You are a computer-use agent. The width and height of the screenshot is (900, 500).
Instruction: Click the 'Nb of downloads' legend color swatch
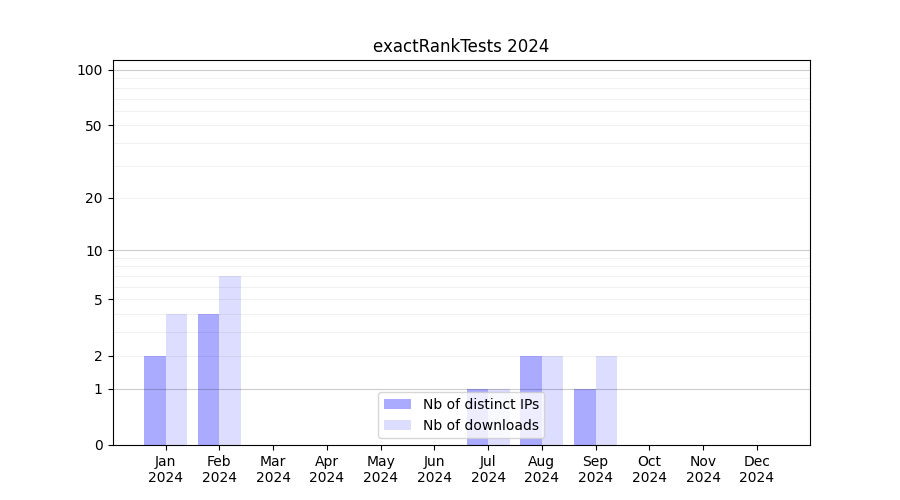[x=397, y=425]
